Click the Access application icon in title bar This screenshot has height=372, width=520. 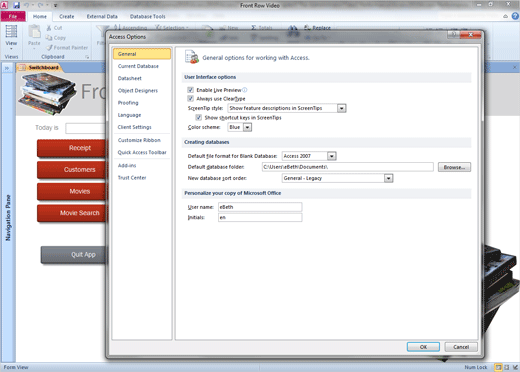point(4,5)
